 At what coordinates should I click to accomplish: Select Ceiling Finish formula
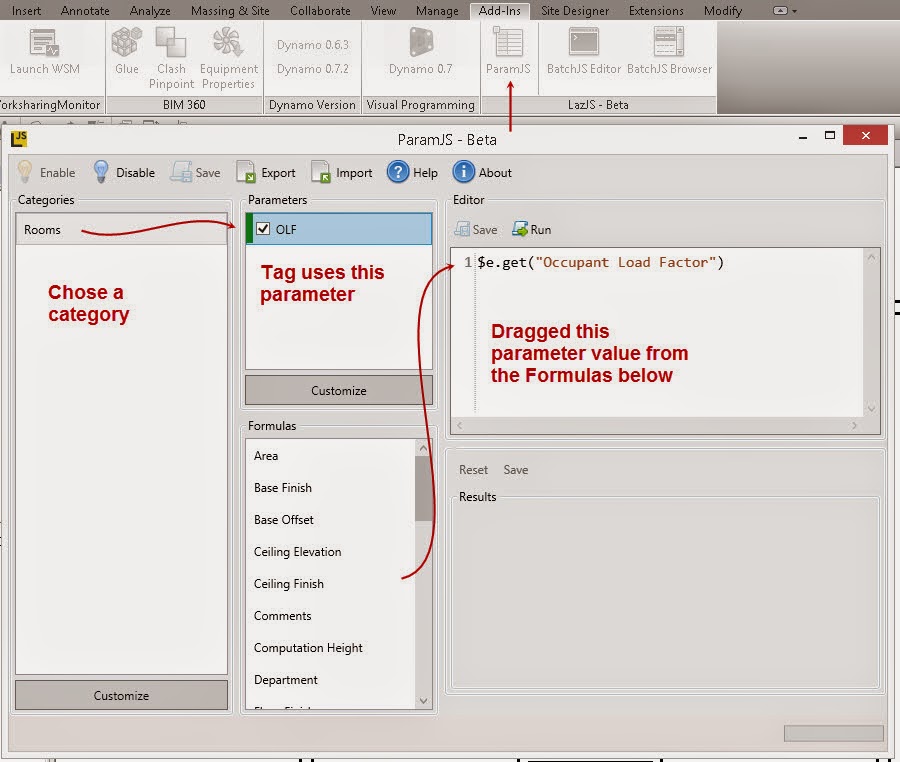(x=330, y=584)
